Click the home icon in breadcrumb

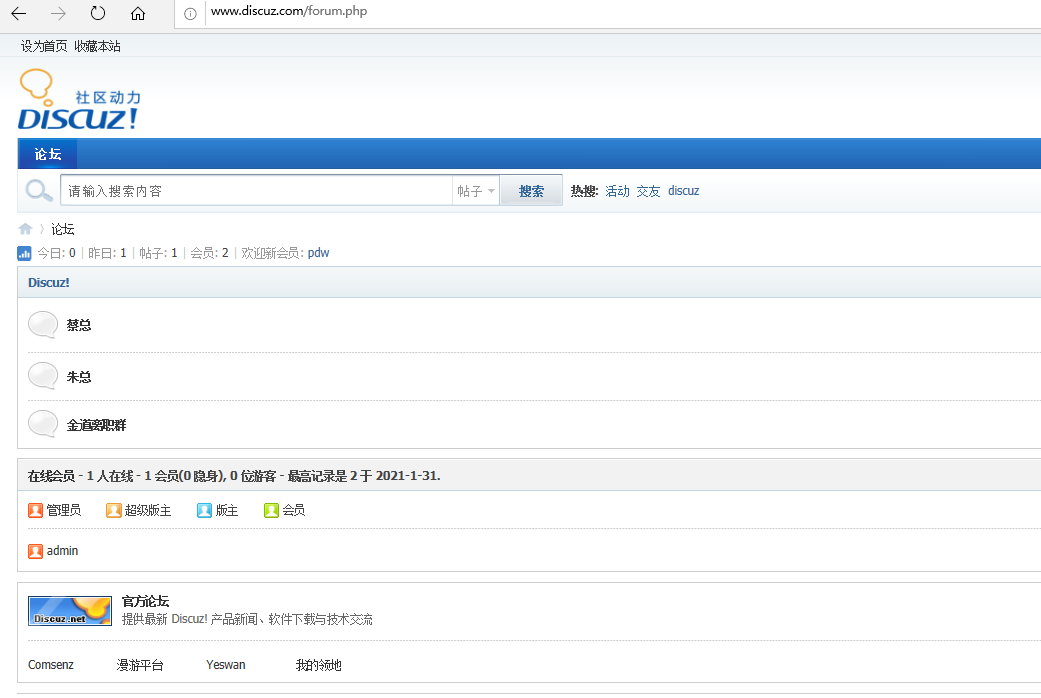coord(25,229)
